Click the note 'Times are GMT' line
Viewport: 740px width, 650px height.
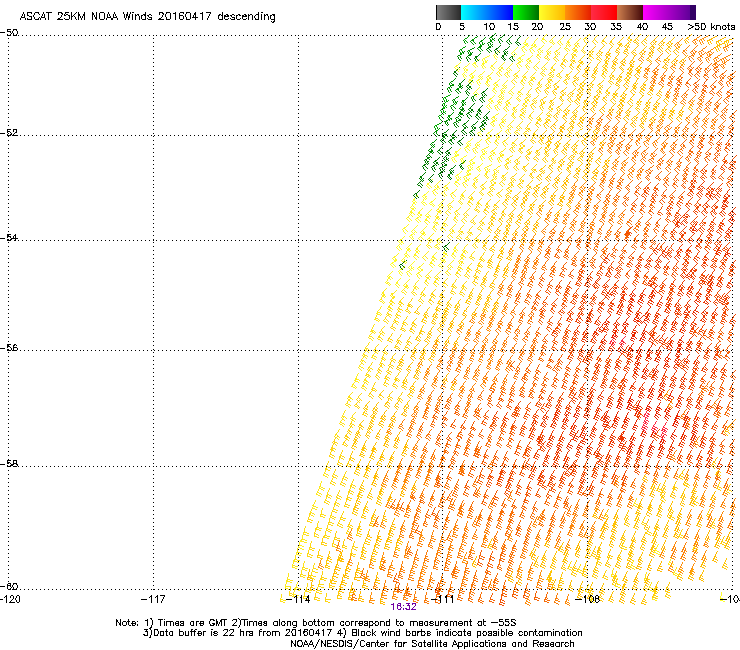(x=316, y=623)
